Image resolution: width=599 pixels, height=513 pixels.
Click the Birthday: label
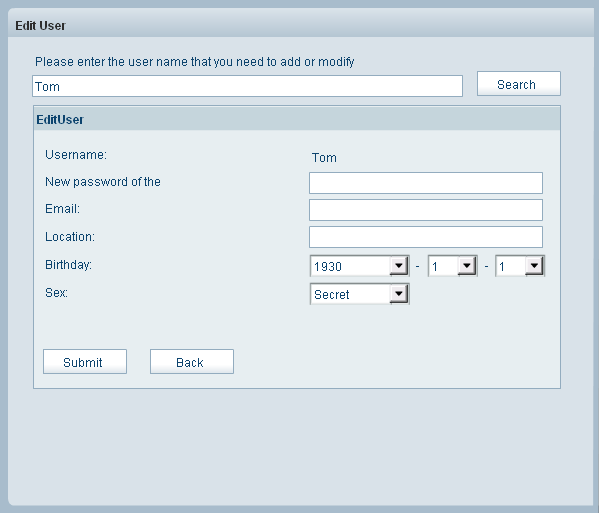tap(68, 265)
